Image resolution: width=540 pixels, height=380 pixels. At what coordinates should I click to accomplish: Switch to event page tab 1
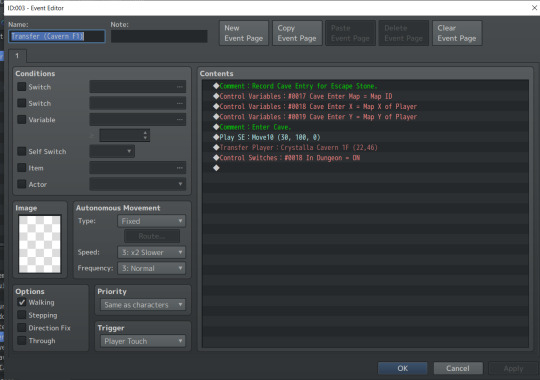pos(17,56)
